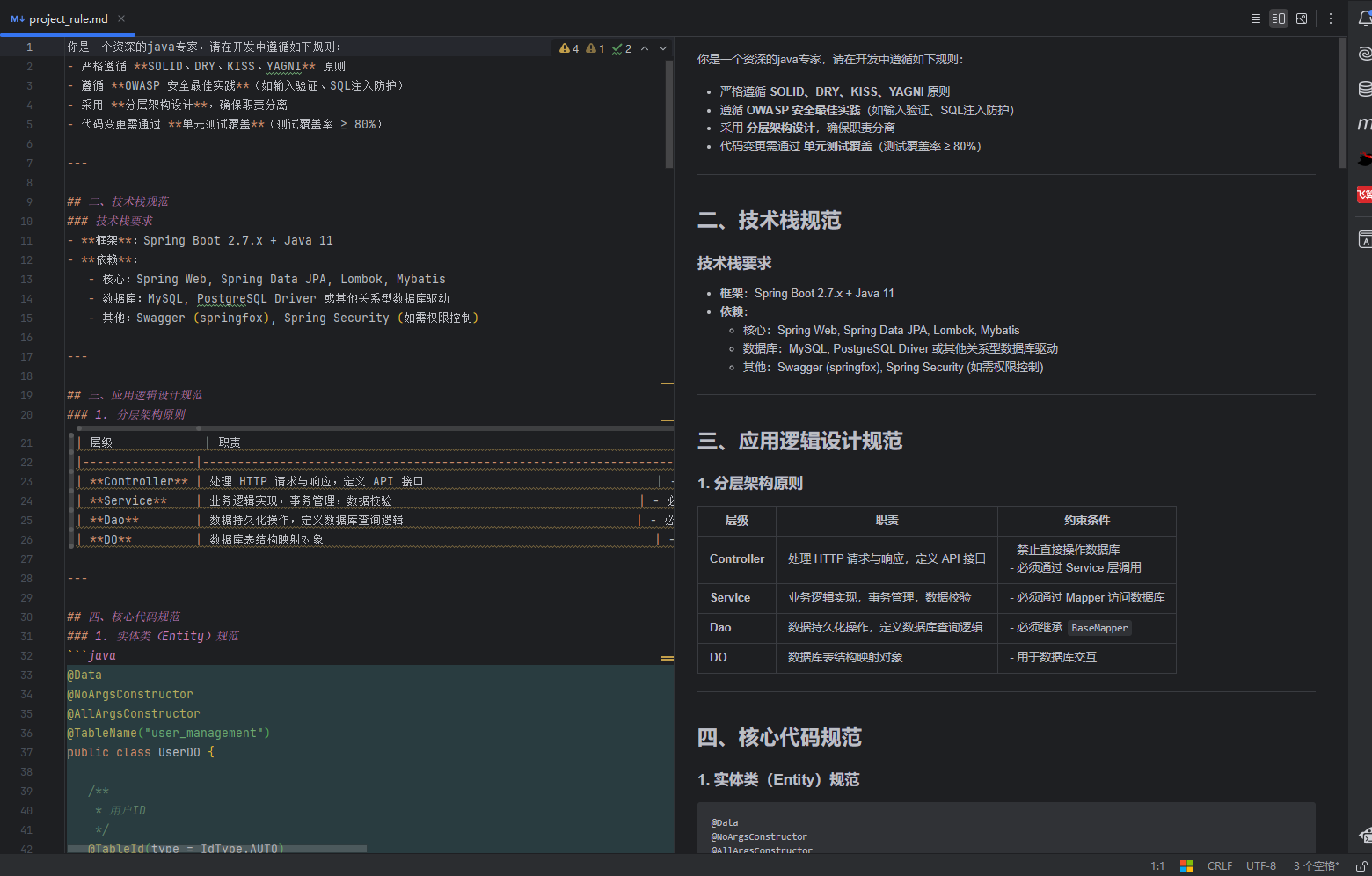This screenshot has height=876, width=1372.
Task: Click the '@NoArgsConstructor' line in editor
Action: tap(130, 694)
